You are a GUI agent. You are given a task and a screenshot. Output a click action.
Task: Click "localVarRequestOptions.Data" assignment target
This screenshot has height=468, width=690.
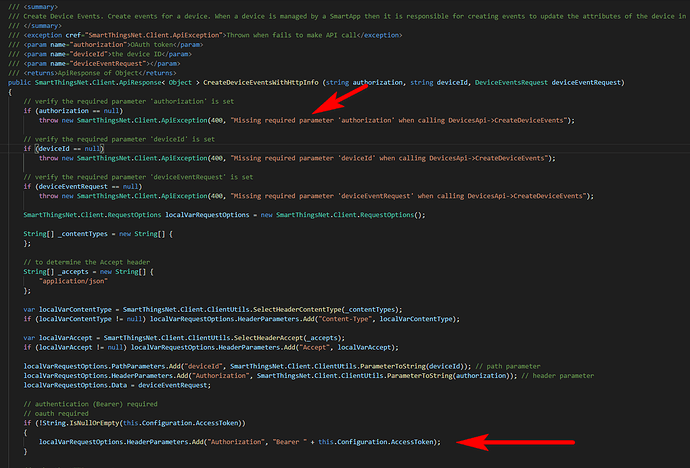point(75,385)
